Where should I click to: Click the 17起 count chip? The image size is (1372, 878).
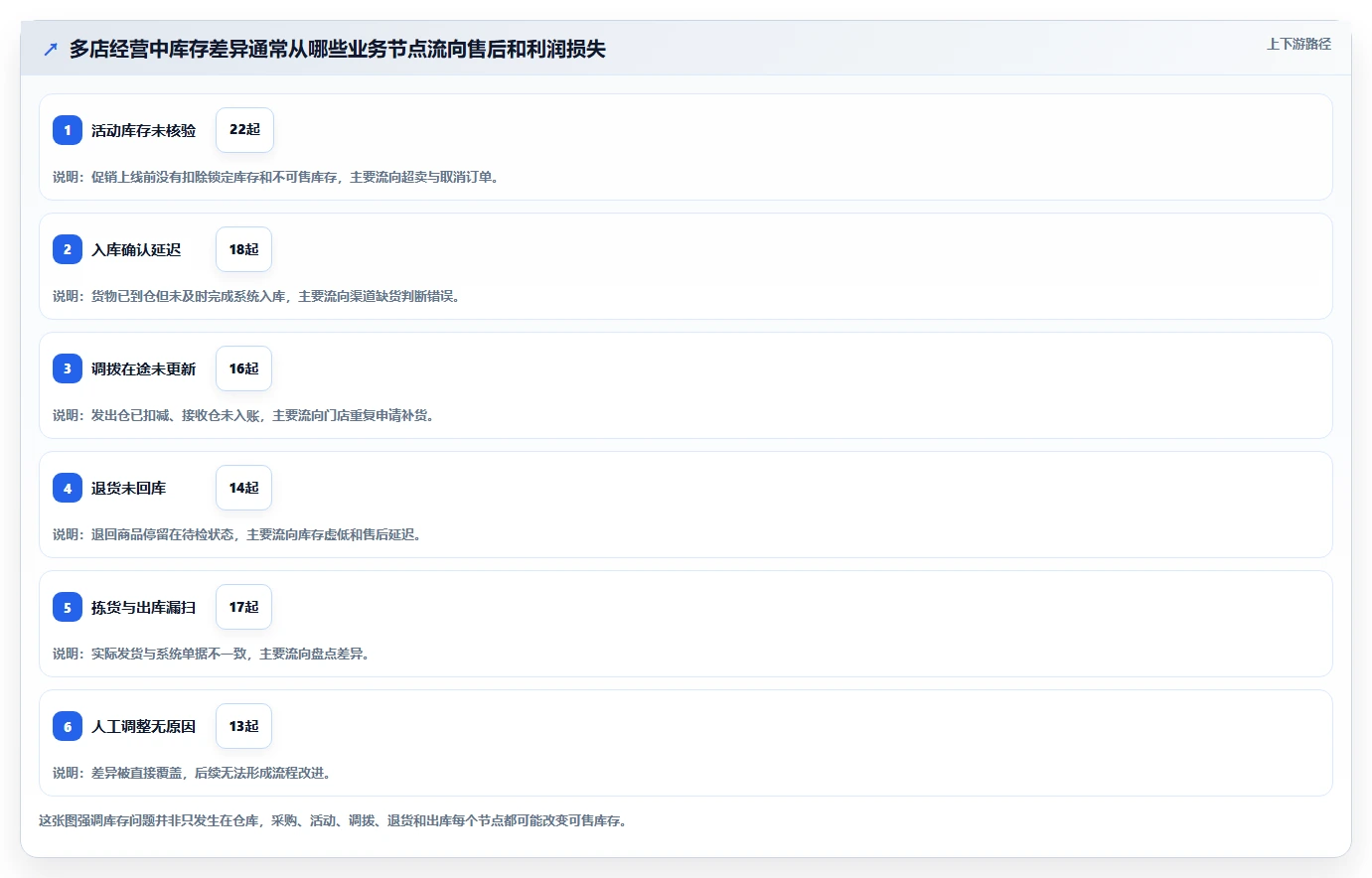243,607
